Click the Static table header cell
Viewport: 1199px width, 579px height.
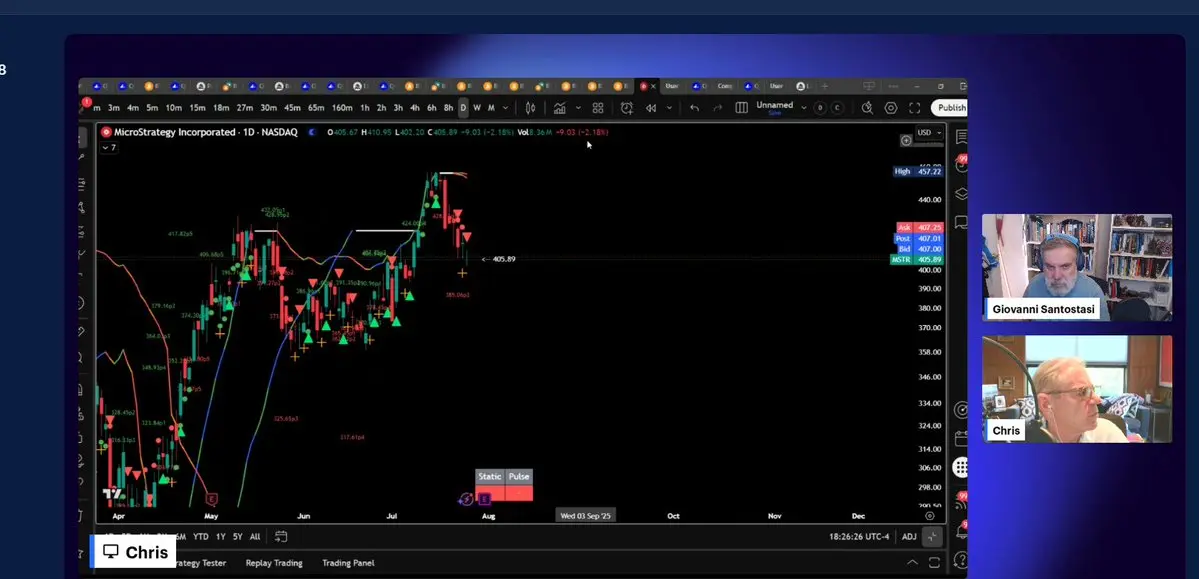[x=489, y=477]
